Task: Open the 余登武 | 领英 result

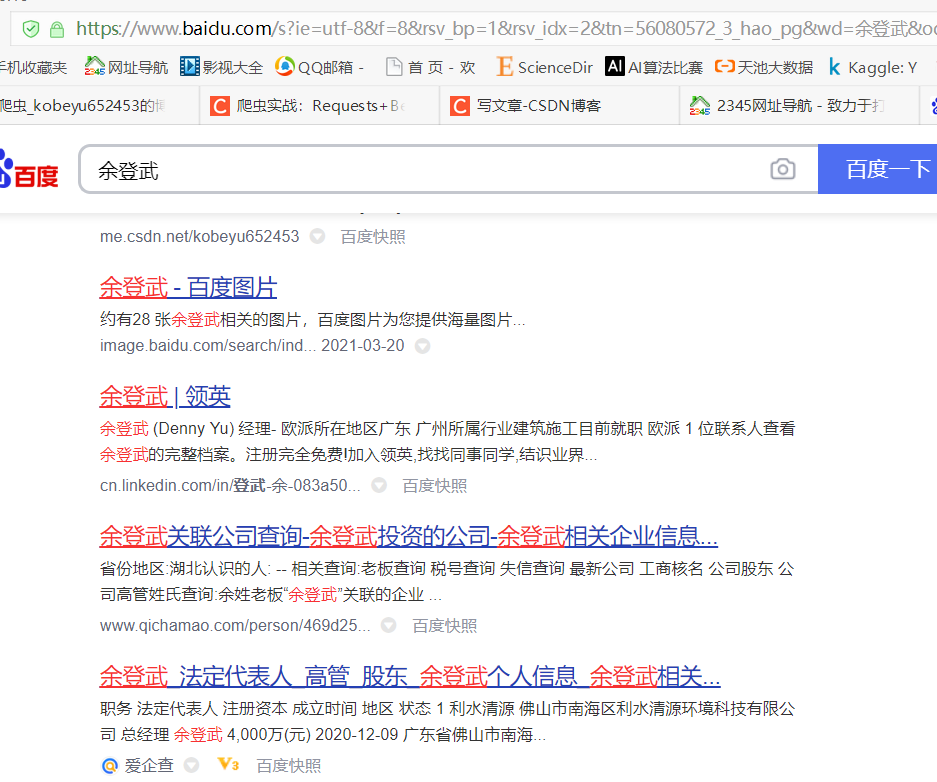Action: 165,397
